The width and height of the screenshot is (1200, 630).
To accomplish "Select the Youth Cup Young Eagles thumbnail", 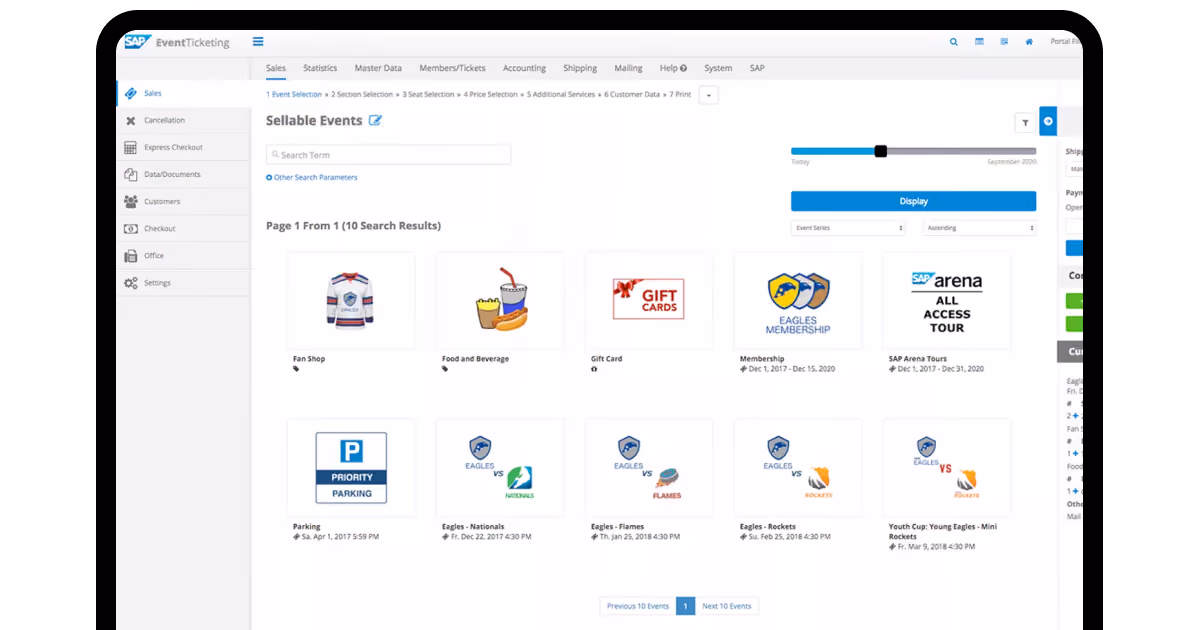I will 947,468.
